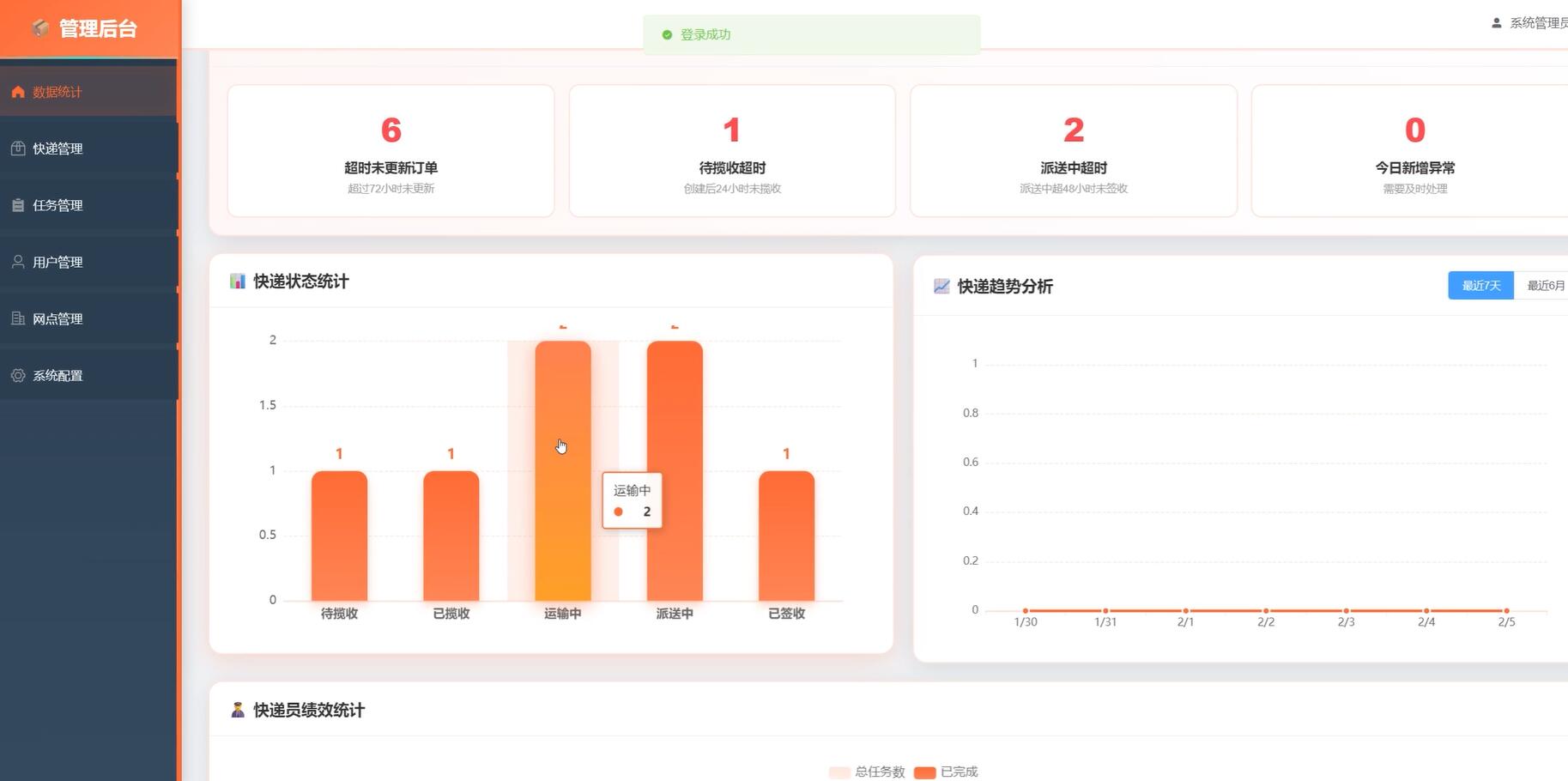Image resolution: width=1568 pixels, height=781 pixels.
Task: Open 快递管理 menu item
Action: click(89, 148)
